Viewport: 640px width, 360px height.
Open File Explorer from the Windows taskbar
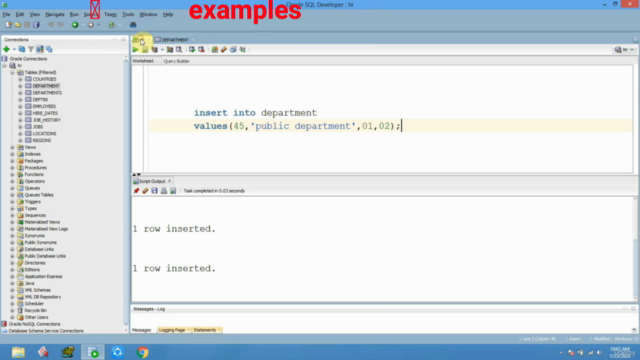[x=18, y=352]
